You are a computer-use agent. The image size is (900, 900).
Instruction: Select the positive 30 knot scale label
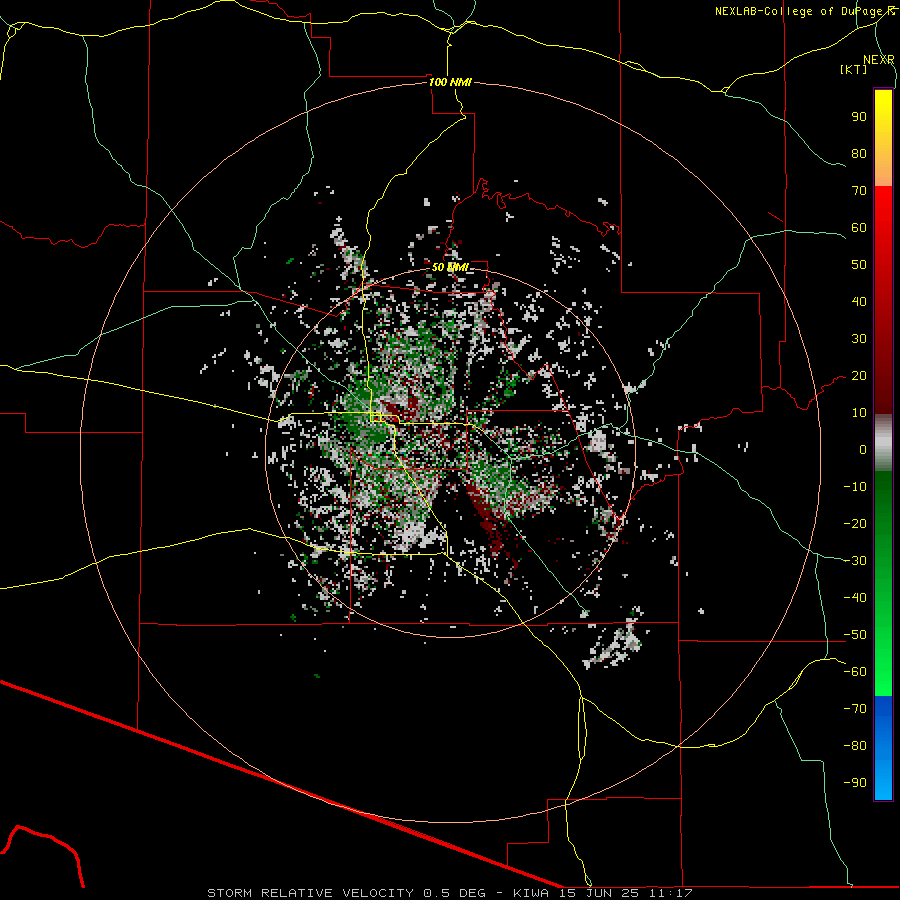[x=859, y=339]
